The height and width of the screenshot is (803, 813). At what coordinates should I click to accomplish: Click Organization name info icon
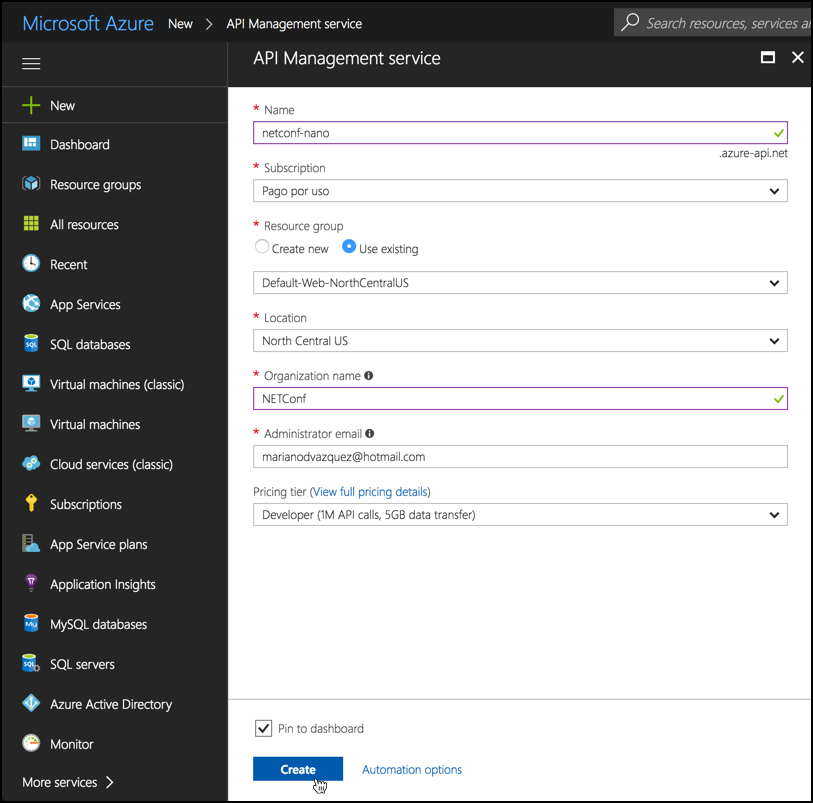coord(369,375)
